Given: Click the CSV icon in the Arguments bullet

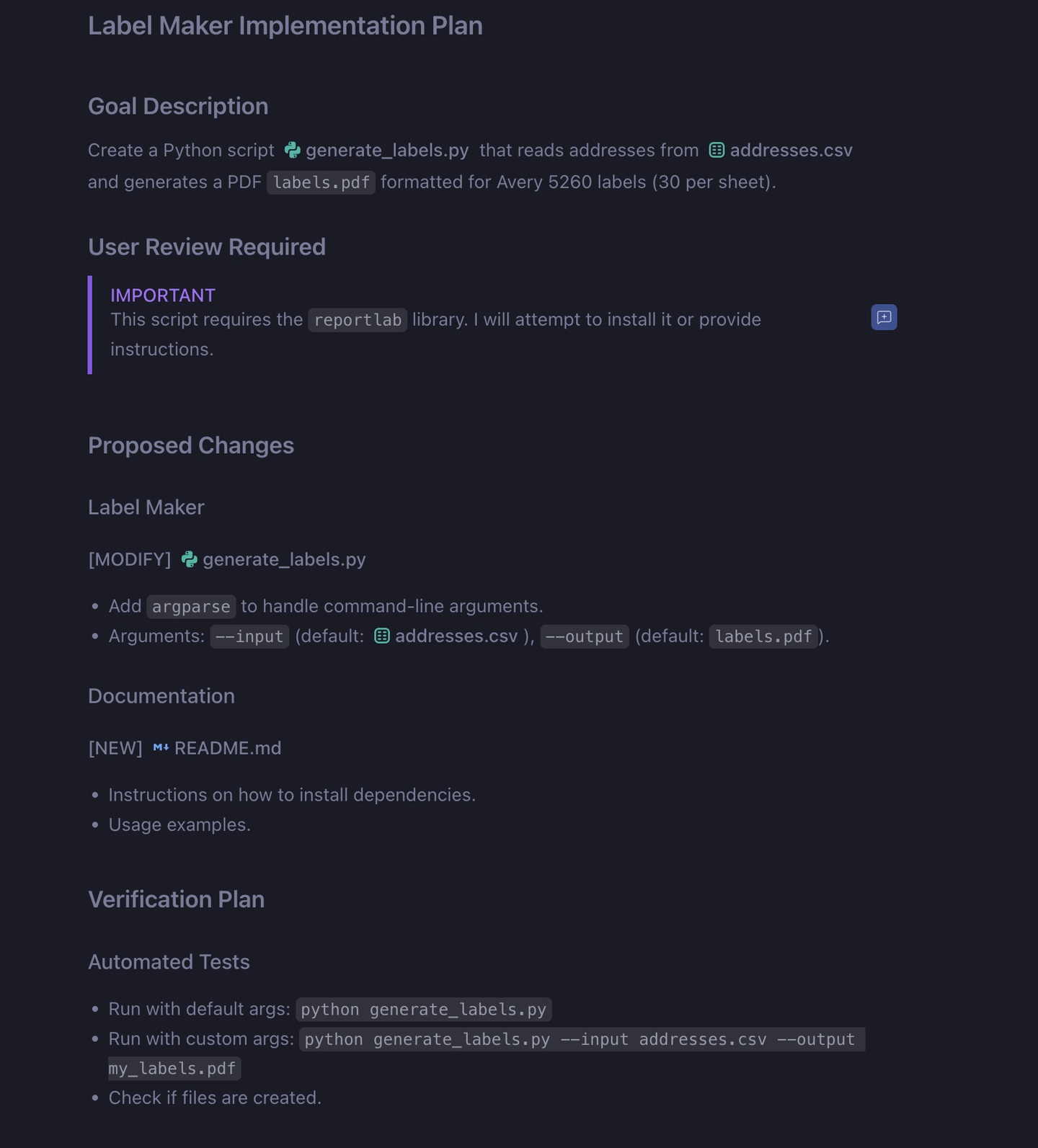Looking at the screenshot, I should 382,636.
